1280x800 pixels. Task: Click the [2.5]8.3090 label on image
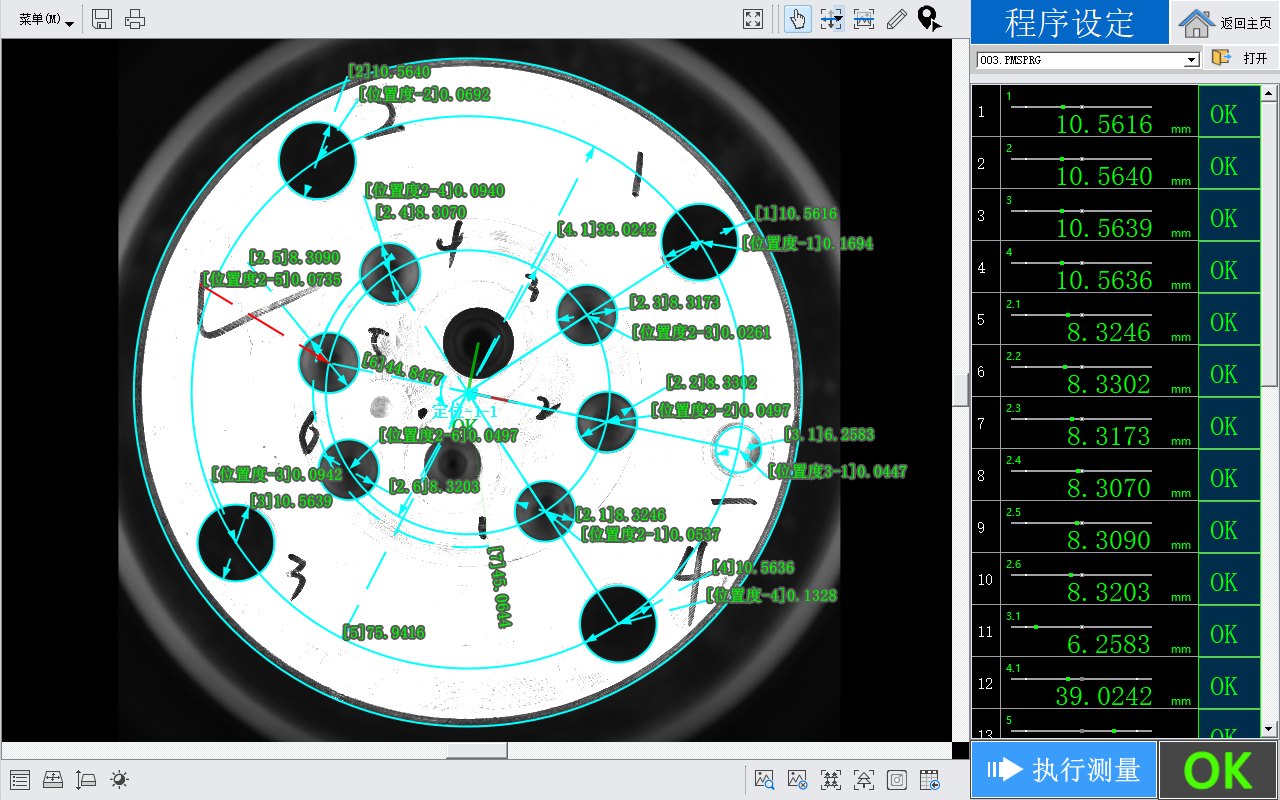tap(294, 258)
